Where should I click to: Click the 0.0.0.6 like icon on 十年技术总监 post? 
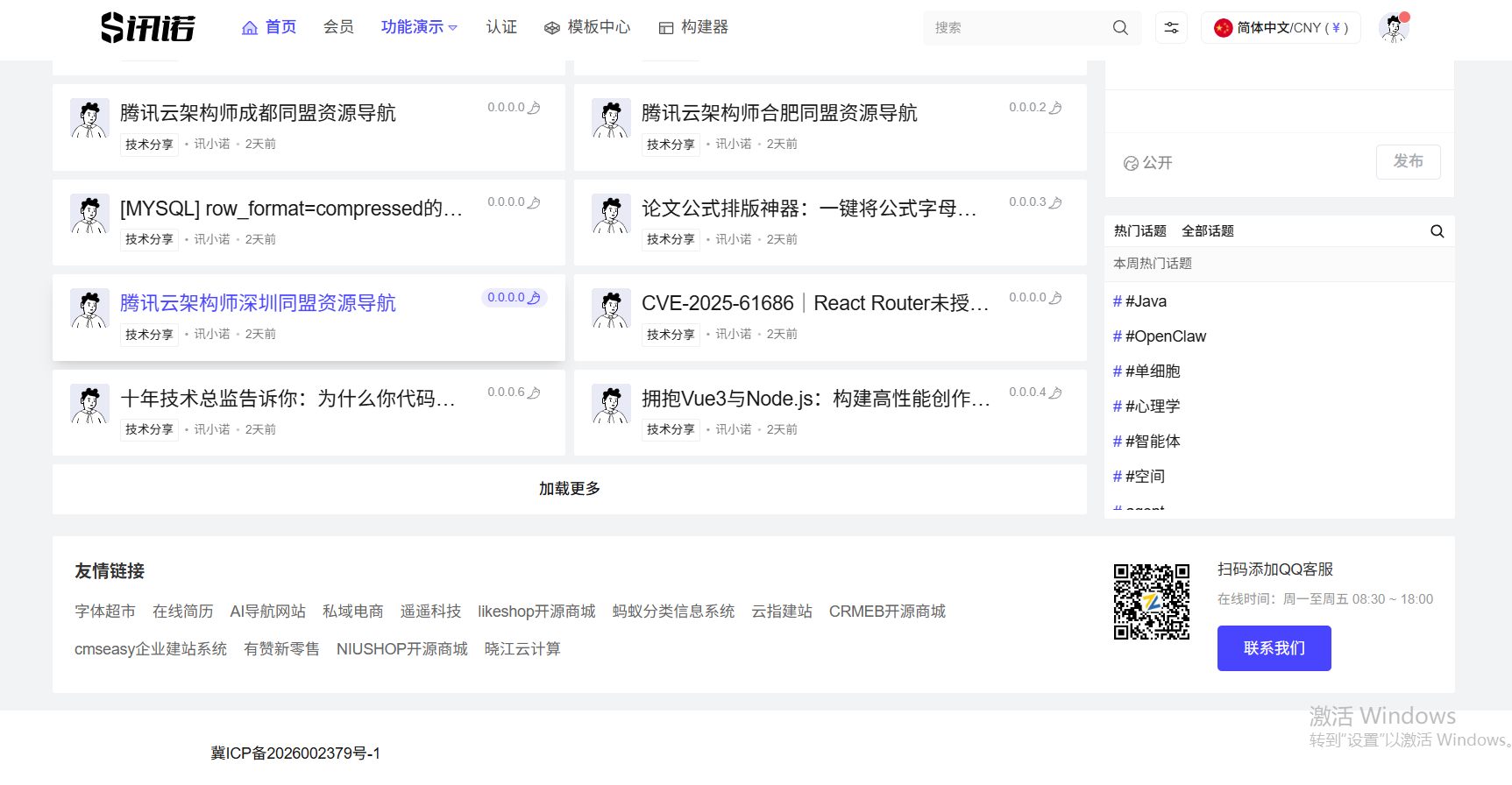[534, 392]
